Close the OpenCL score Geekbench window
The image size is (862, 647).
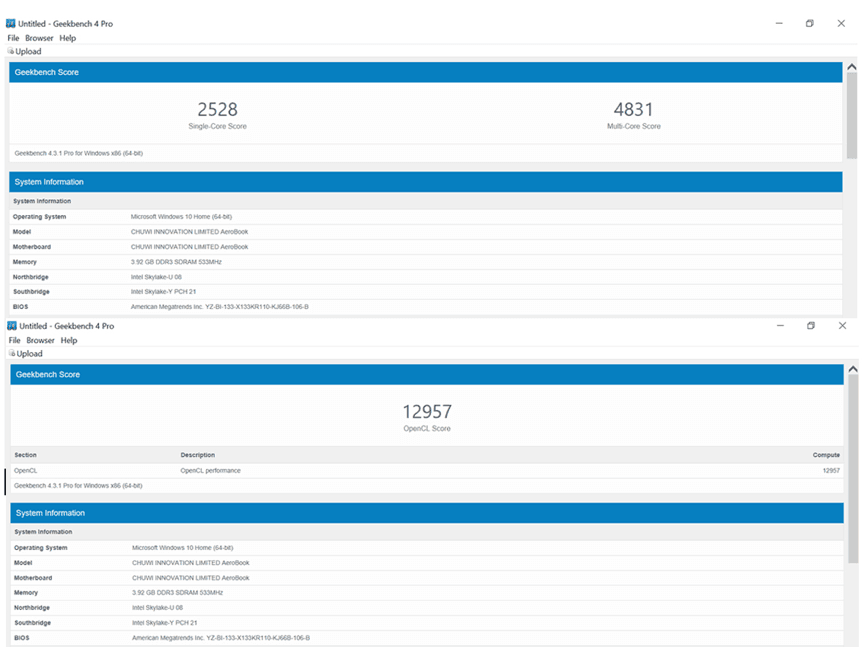click(842, 325)
